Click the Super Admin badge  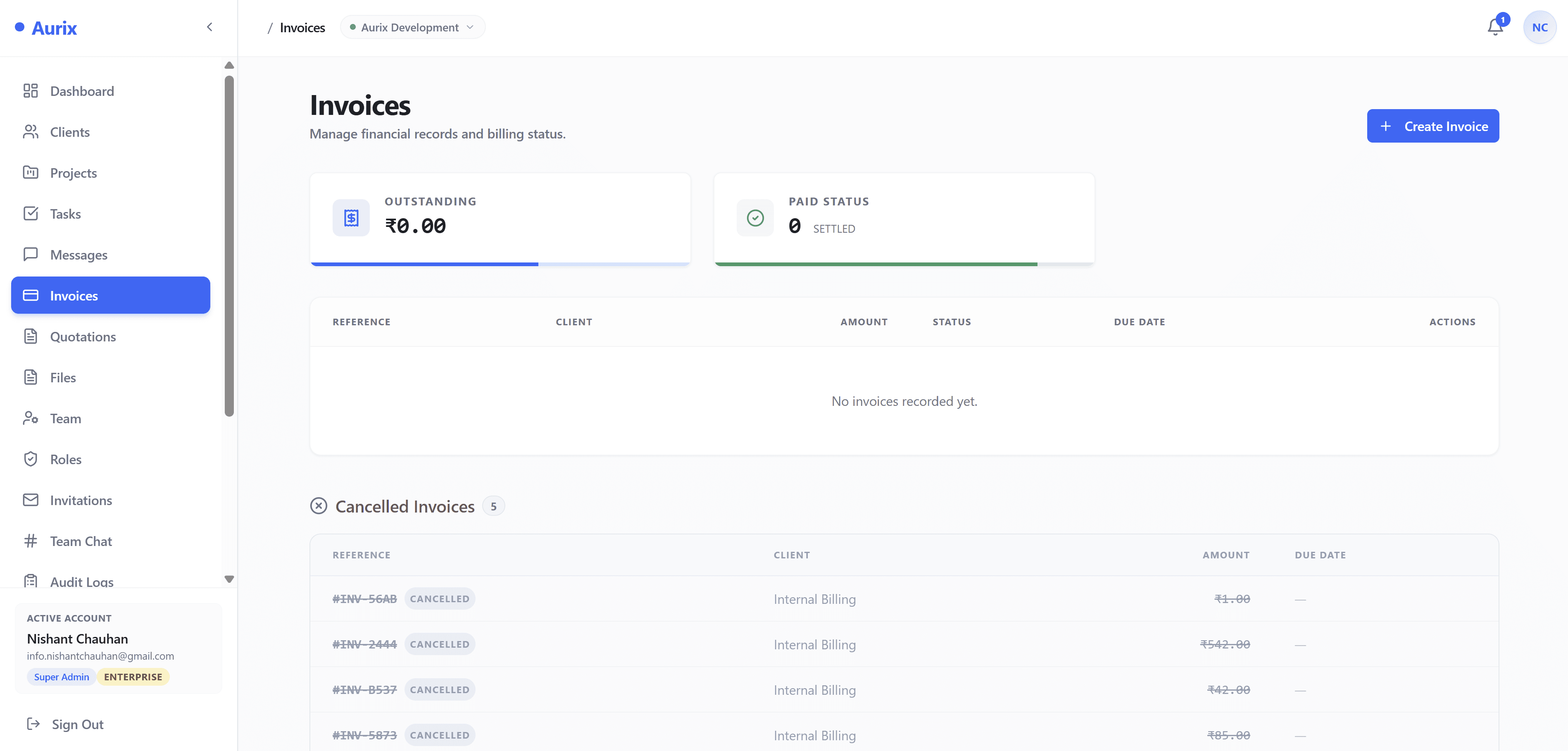(62, 677)
